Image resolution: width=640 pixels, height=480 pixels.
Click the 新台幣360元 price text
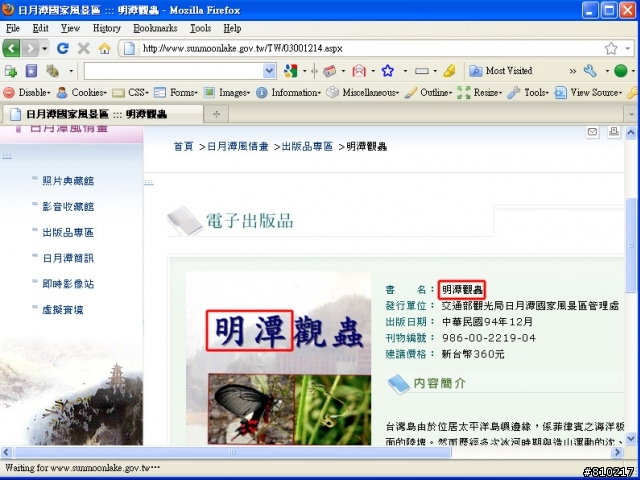(473, 354)
